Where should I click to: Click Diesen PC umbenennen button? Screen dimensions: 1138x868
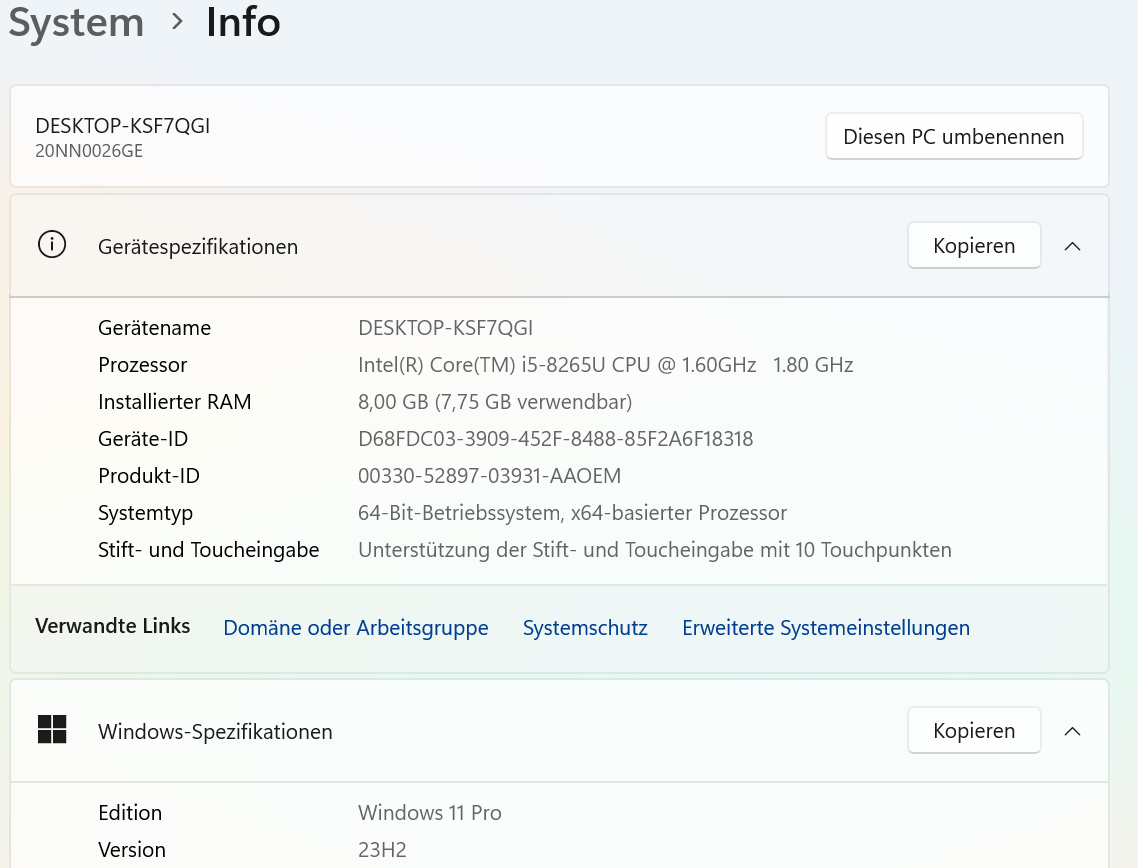[954, 136]
